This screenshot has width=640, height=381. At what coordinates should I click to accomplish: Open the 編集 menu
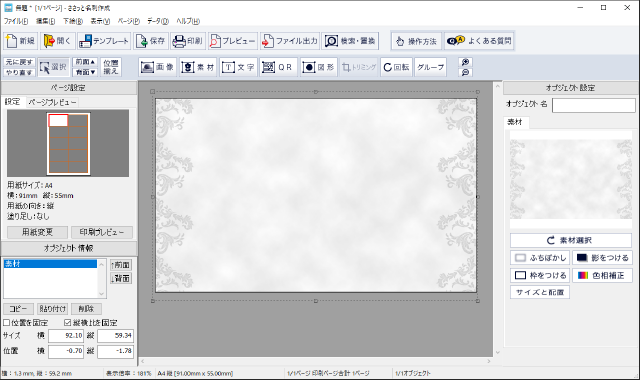click(45, 21)
